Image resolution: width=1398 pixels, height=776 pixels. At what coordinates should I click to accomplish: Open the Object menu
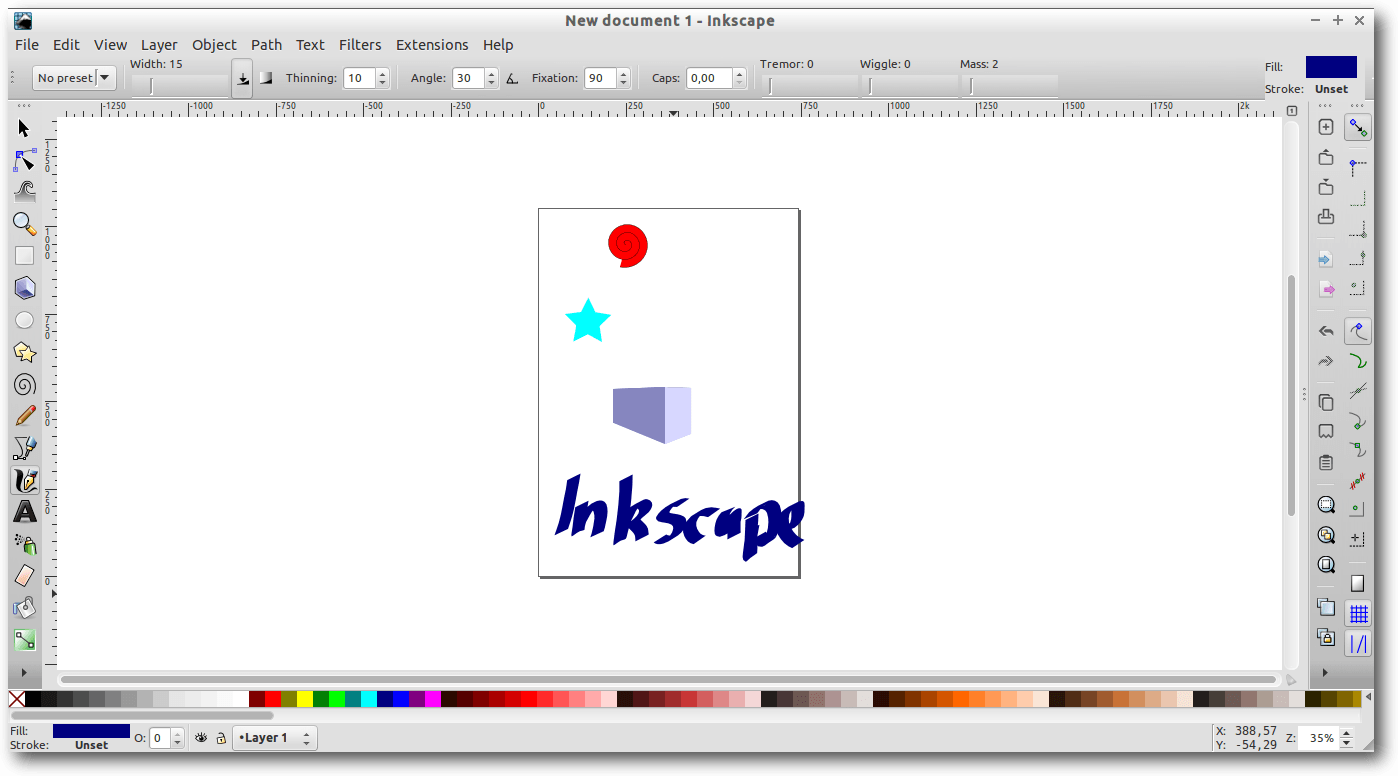[214, 45]
